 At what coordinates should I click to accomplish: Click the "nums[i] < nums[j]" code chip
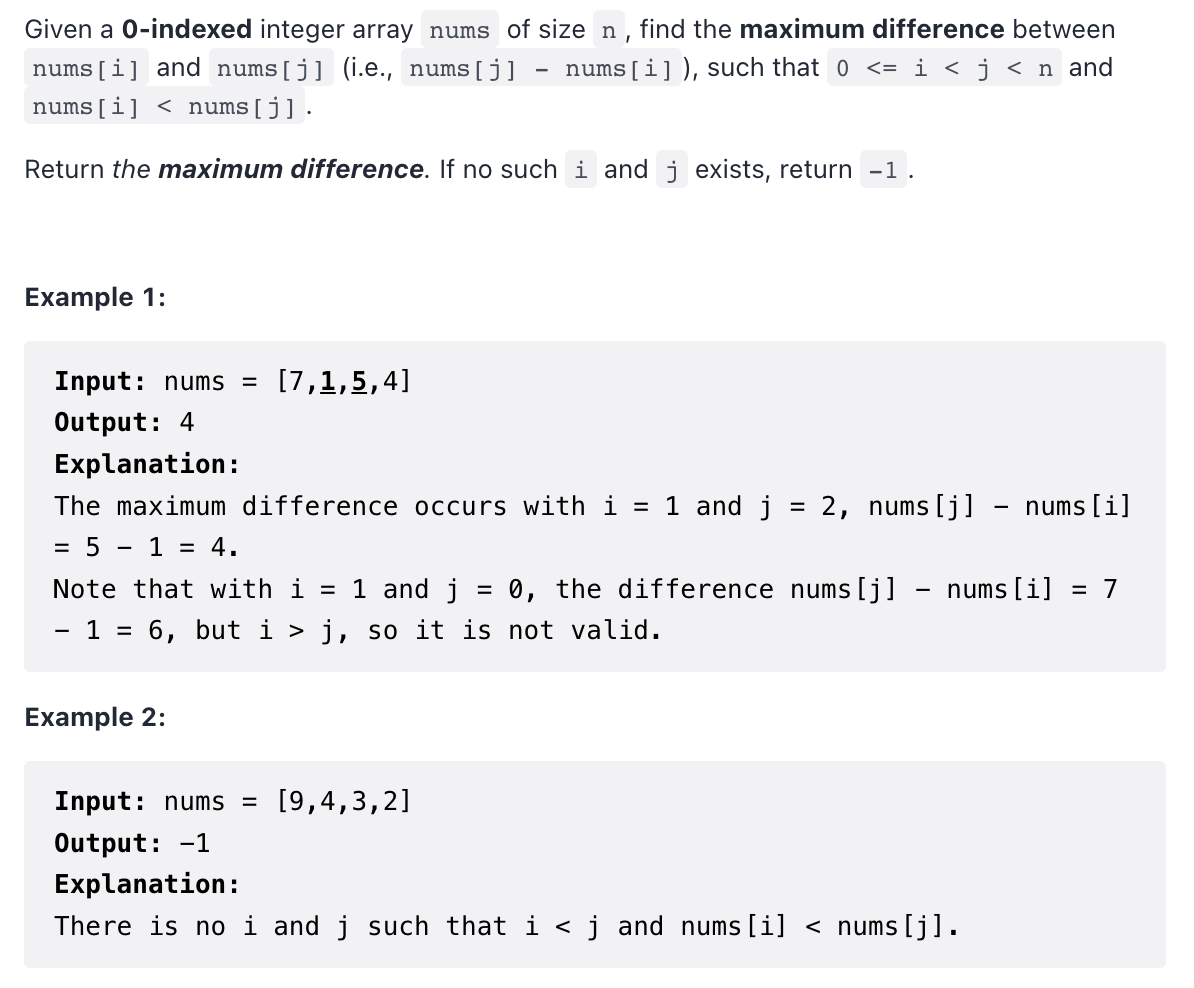click(164, 106)
